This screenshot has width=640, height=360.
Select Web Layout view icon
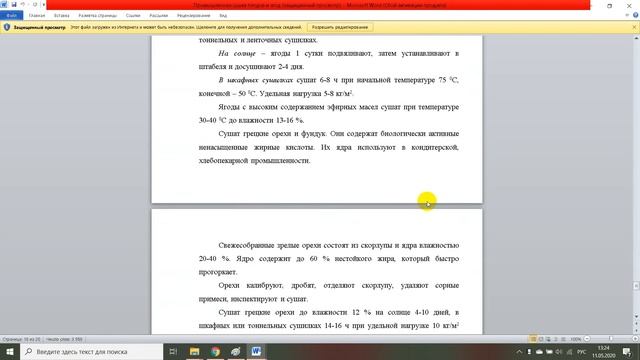click(548, 339)
